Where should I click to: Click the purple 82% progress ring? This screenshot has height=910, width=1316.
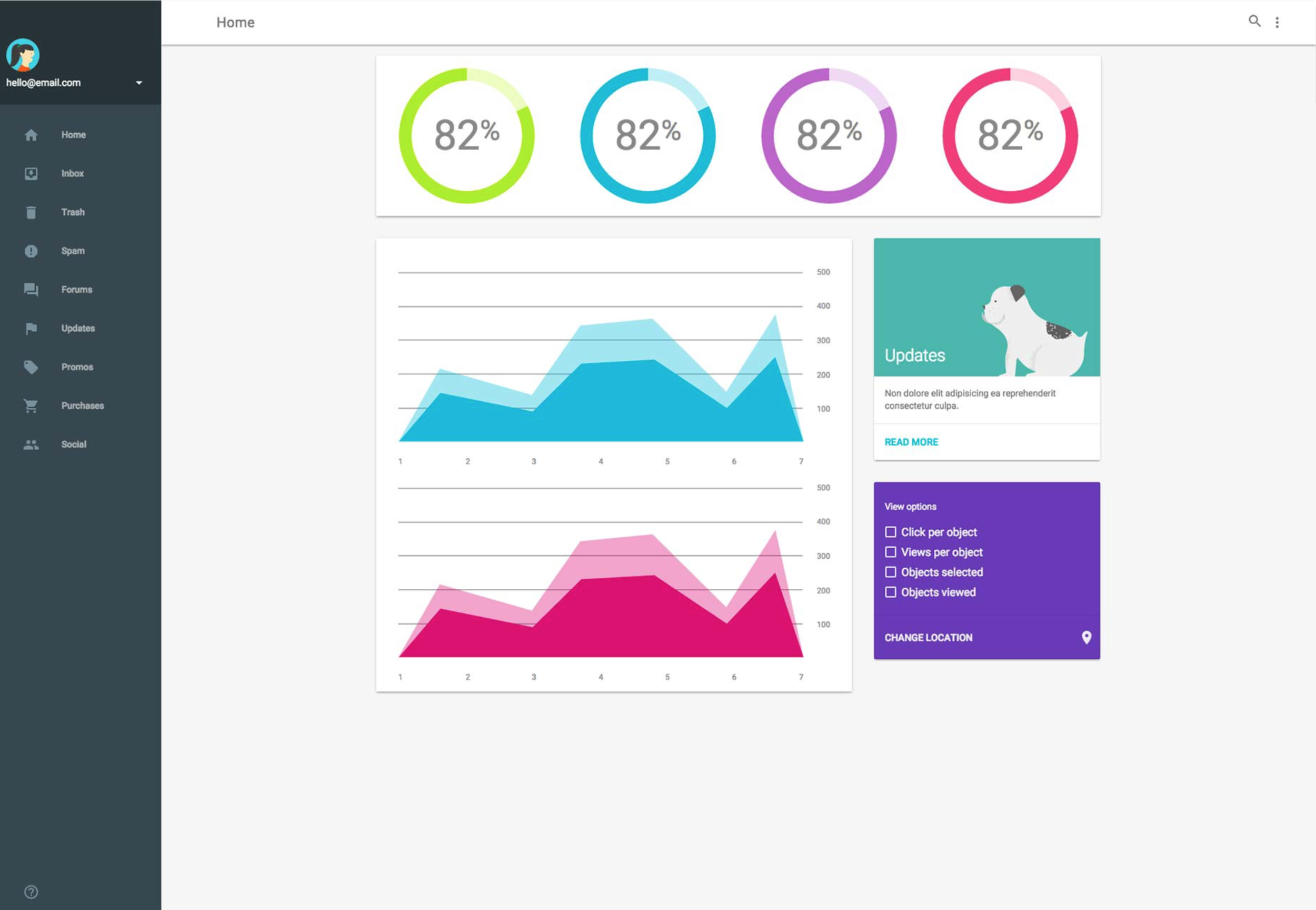pos(829,136)
